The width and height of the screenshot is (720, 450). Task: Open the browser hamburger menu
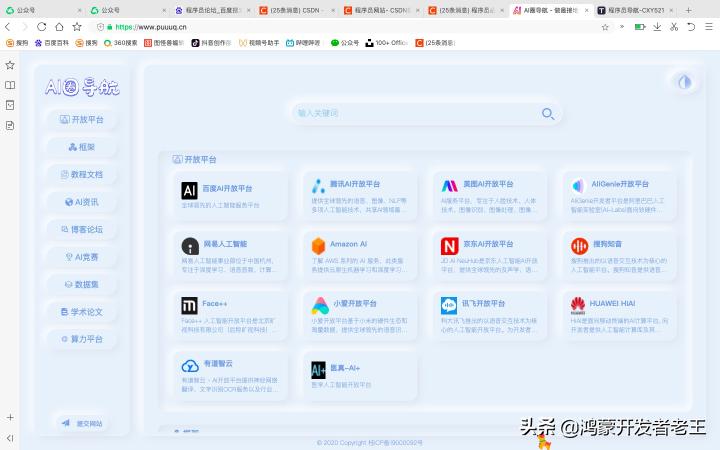click(x=709, y=27)
